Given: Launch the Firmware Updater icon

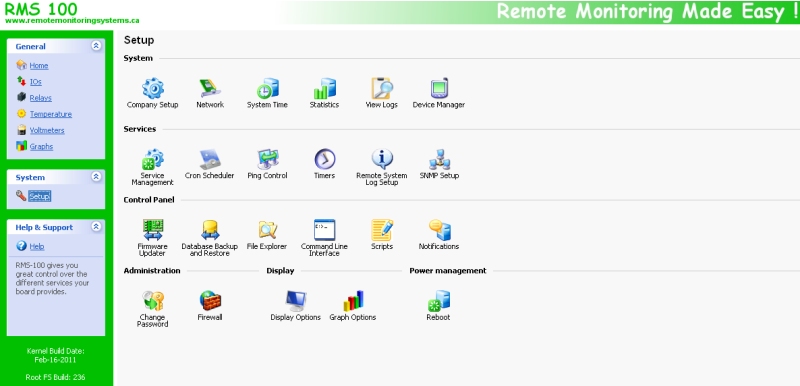Looking at the screenshot, I should point(153,230).
